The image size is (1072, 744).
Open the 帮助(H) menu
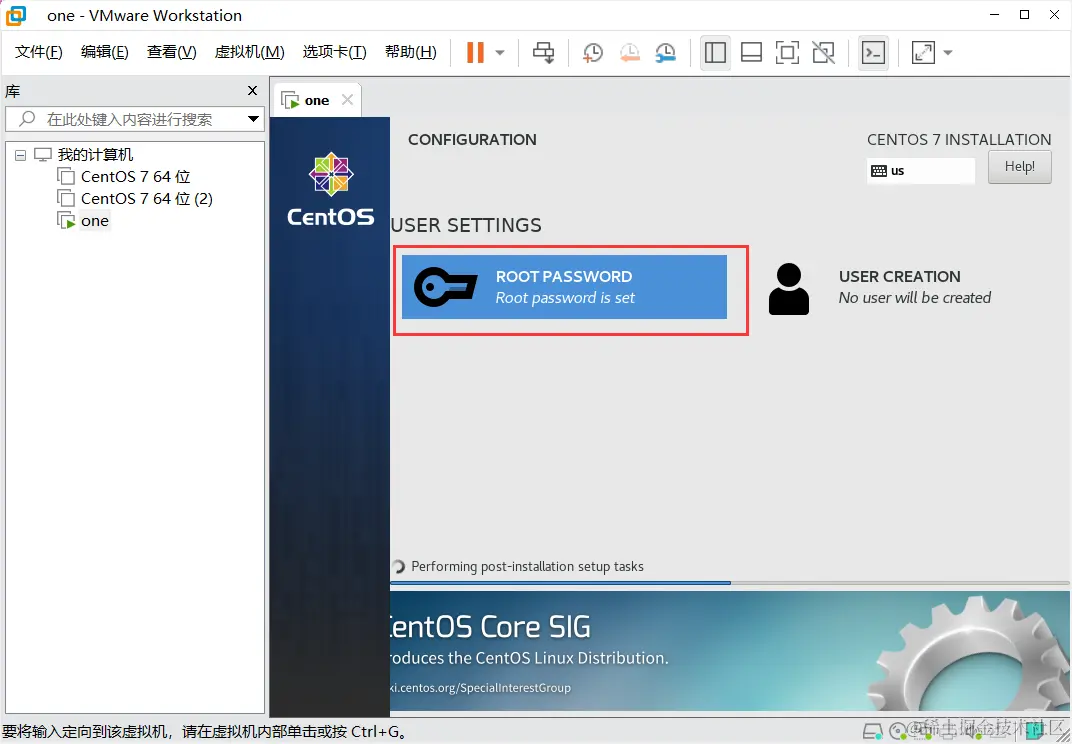[410, 52]
